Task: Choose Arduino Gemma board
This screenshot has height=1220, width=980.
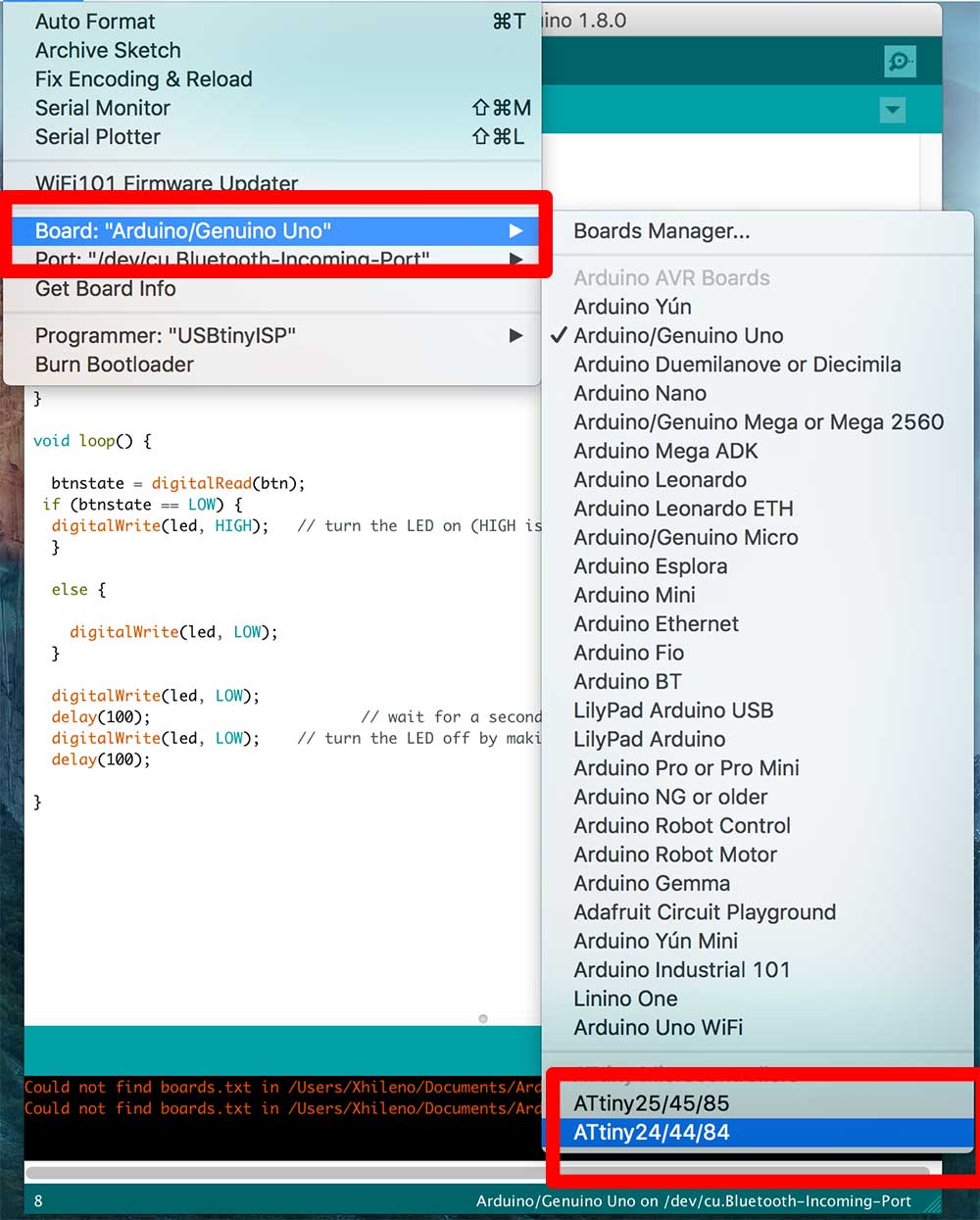Action: pos(758,883)
